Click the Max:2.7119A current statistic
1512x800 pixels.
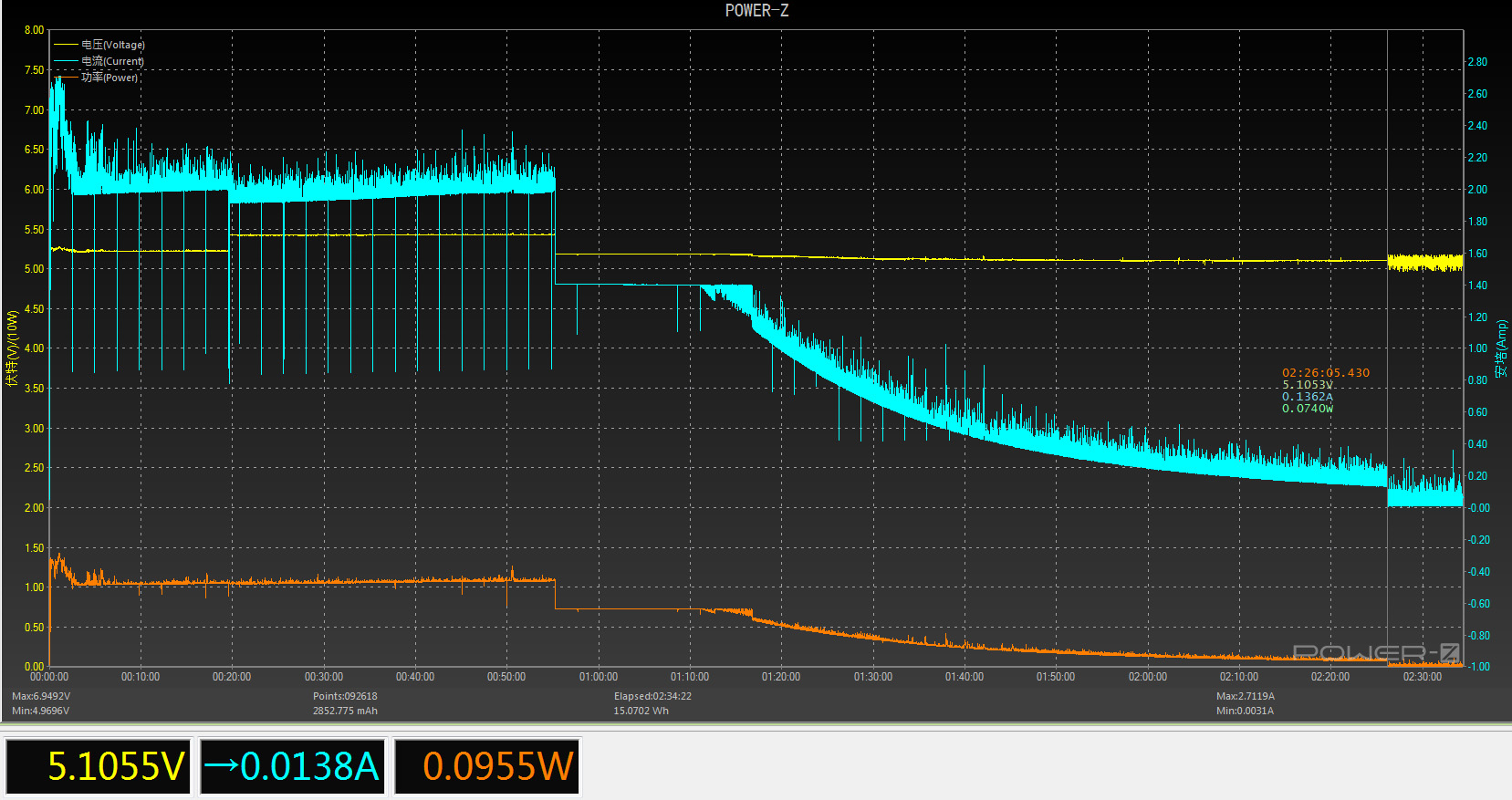tap(1246, 696)
